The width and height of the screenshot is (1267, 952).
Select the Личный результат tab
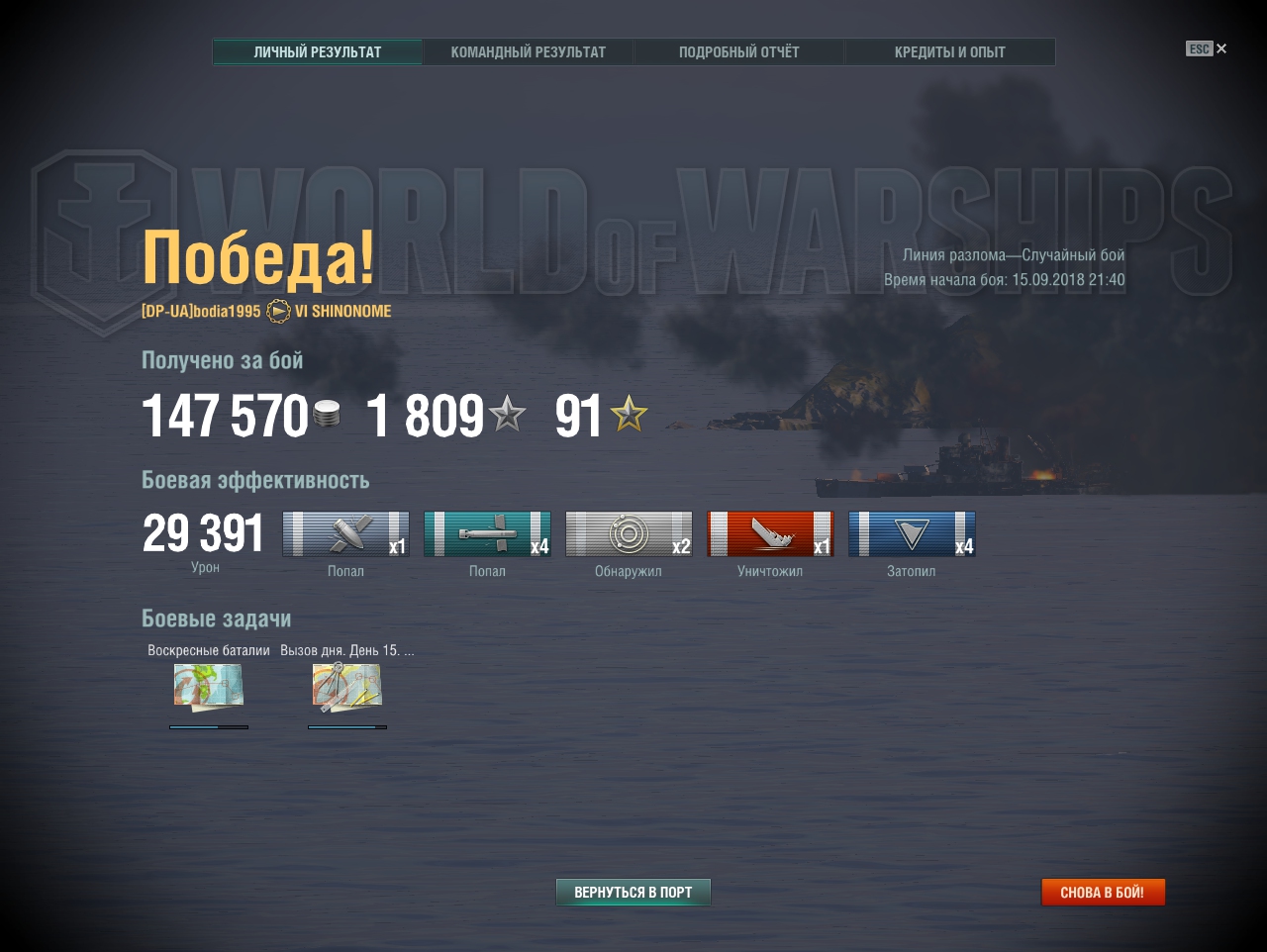point(318,52)
